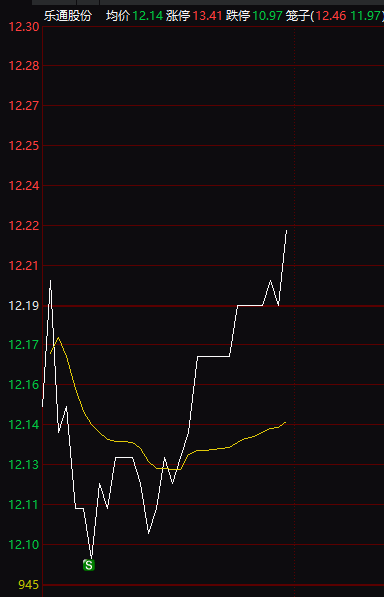384x597 pixels.
Task: Click the limit-down price 10.97
Action: tap(268, 16)
